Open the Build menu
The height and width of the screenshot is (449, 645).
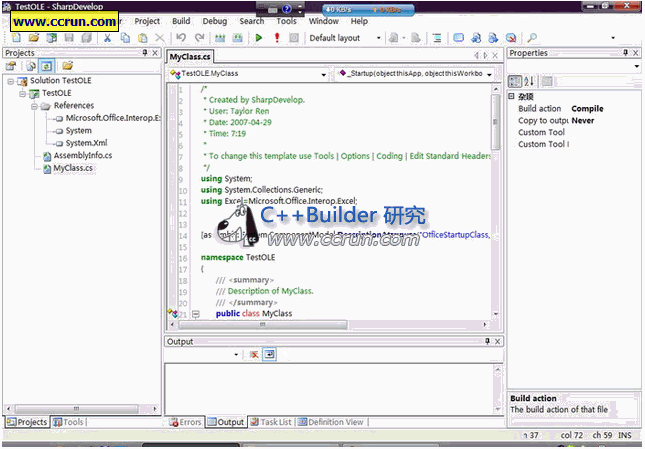(181, 21)
